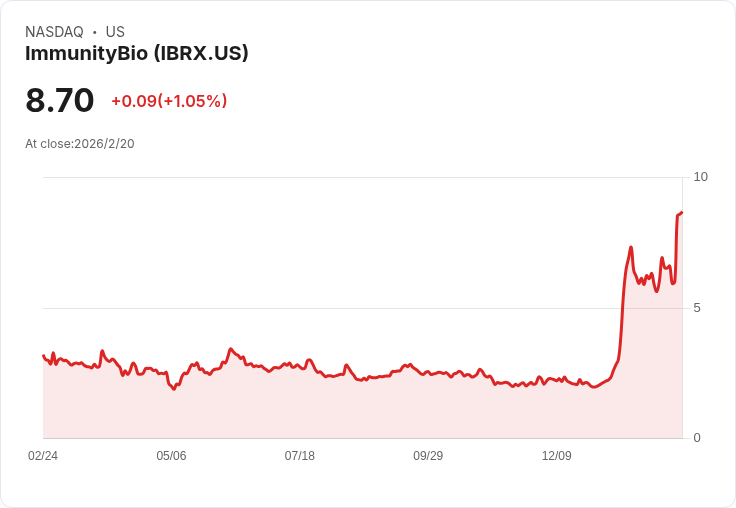Click the price low point after 05/06

tap(174, 389)
